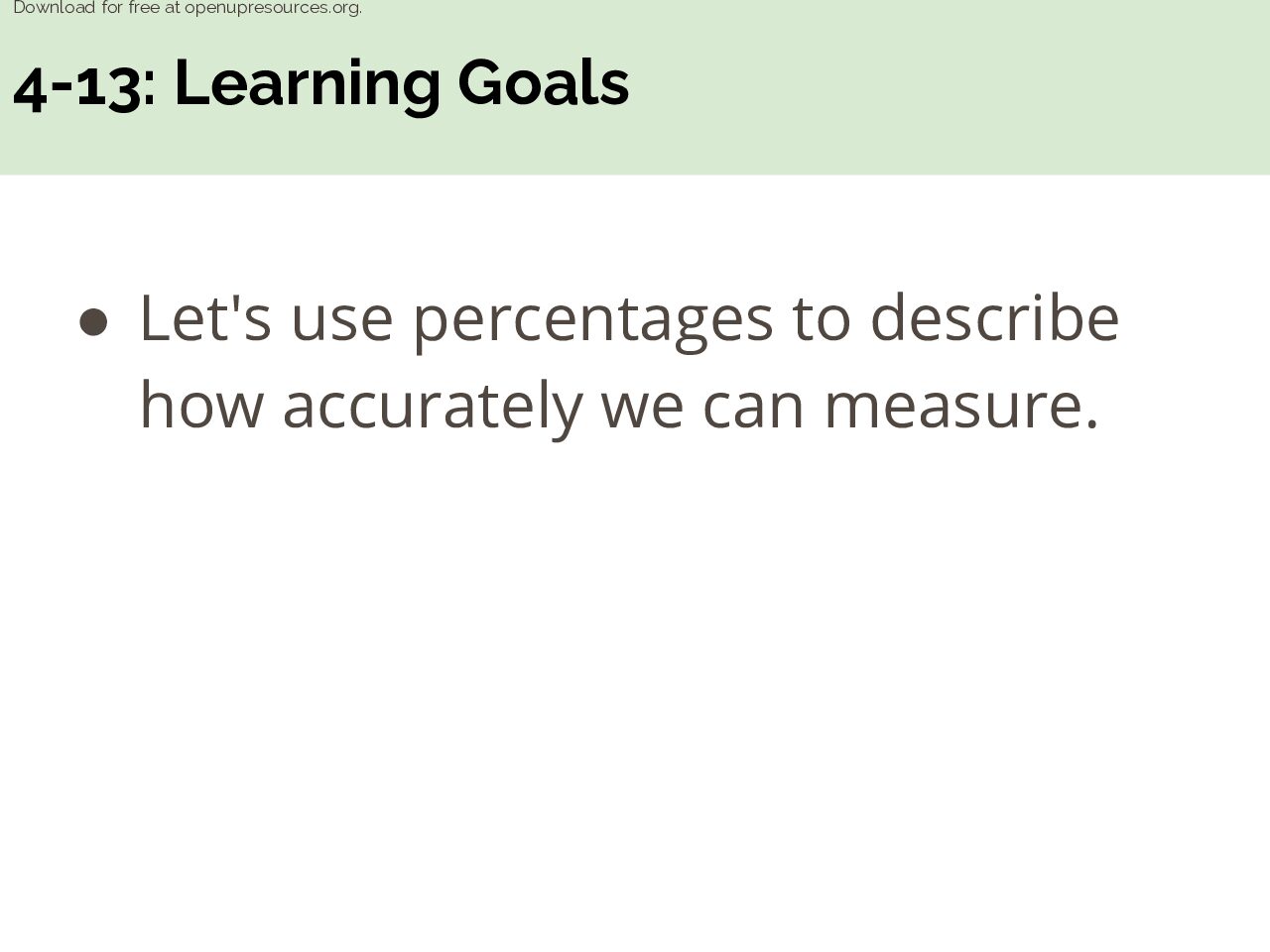Image resolution: width=1270 pixels, height=952 pixels.
Task: Select the "4-13" lesson number in title
Action: (77, 83)
